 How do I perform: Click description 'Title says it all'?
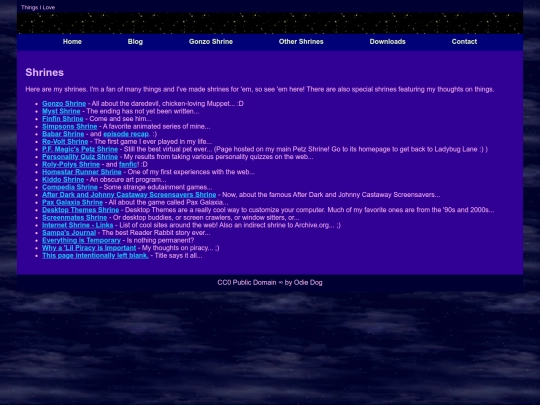(178, 255)
